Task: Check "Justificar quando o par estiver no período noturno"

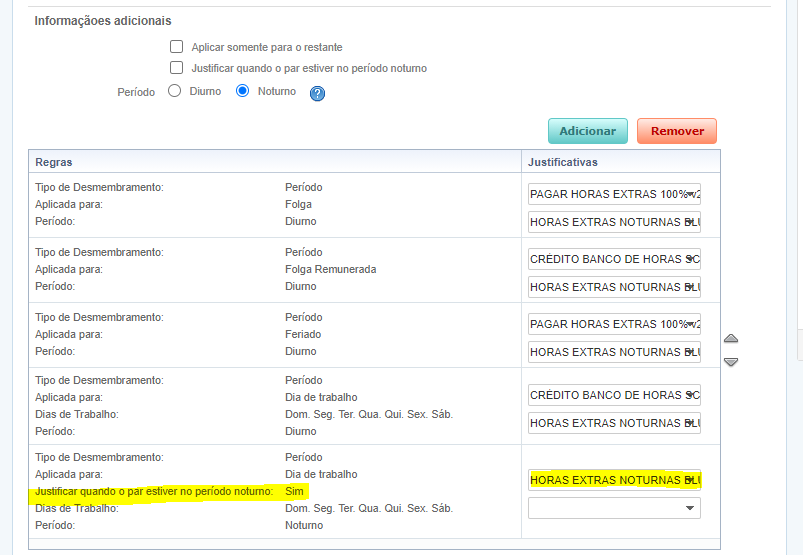Action: 177,68
